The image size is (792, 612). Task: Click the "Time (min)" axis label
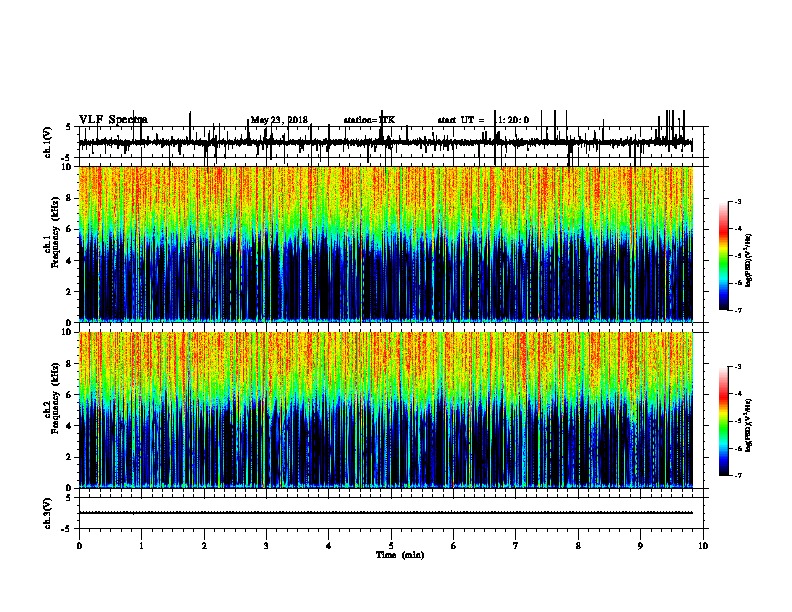(x=400, y=555)
